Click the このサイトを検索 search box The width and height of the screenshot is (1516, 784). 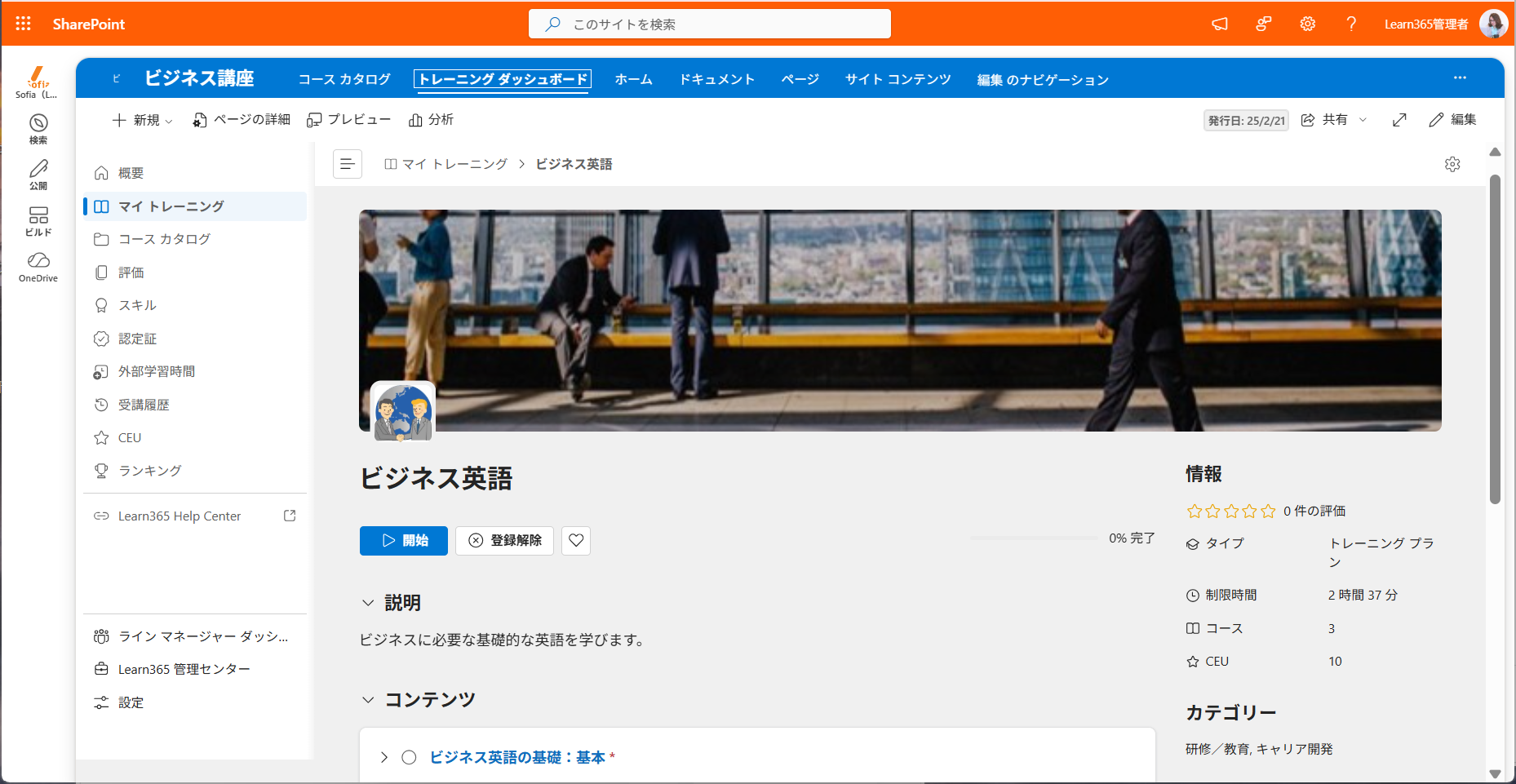coord(710,24)
